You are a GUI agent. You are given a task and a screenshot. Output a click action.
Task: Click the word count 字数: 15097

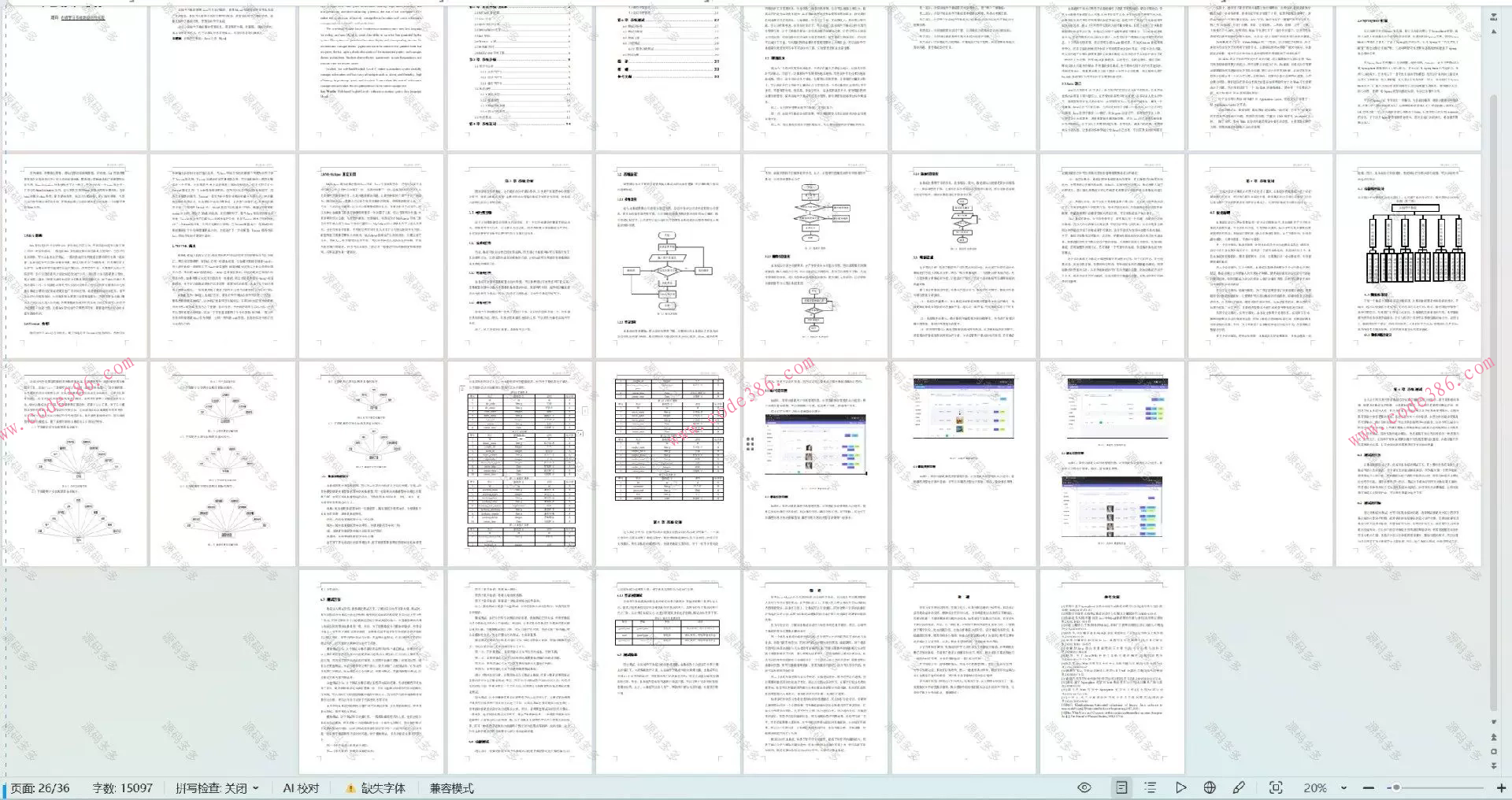click(122, 788)
